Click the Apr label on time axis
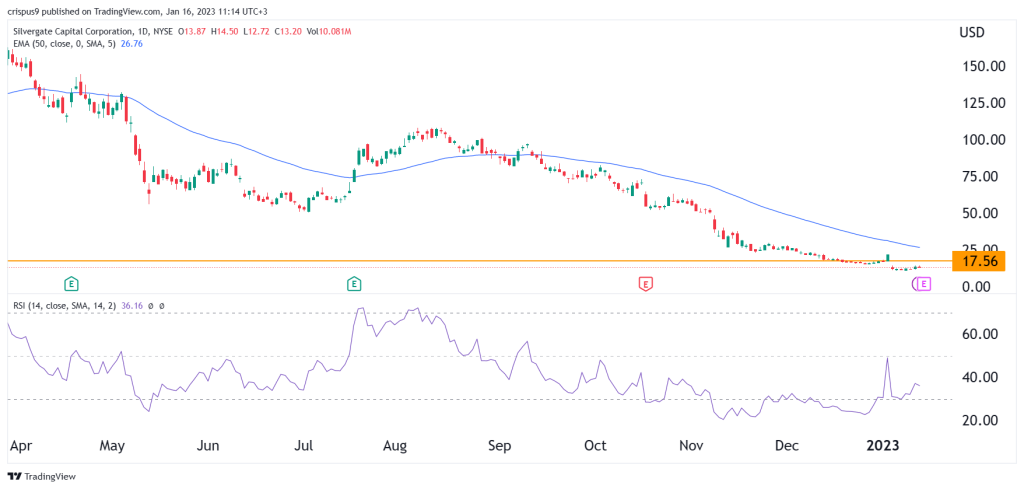 18,445
